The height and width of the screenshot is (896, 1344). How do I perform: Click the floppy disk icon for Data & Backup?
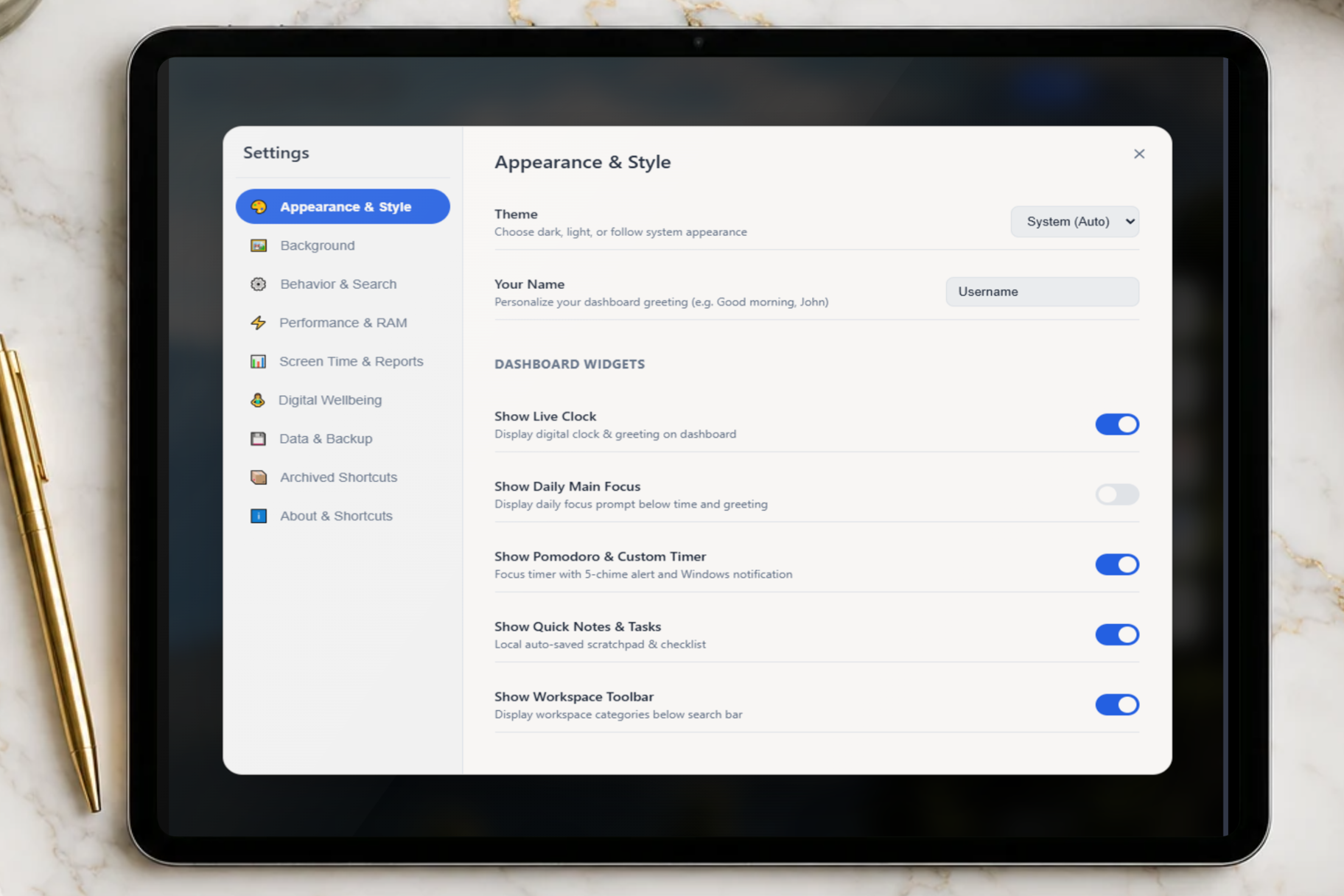(259, 438)
